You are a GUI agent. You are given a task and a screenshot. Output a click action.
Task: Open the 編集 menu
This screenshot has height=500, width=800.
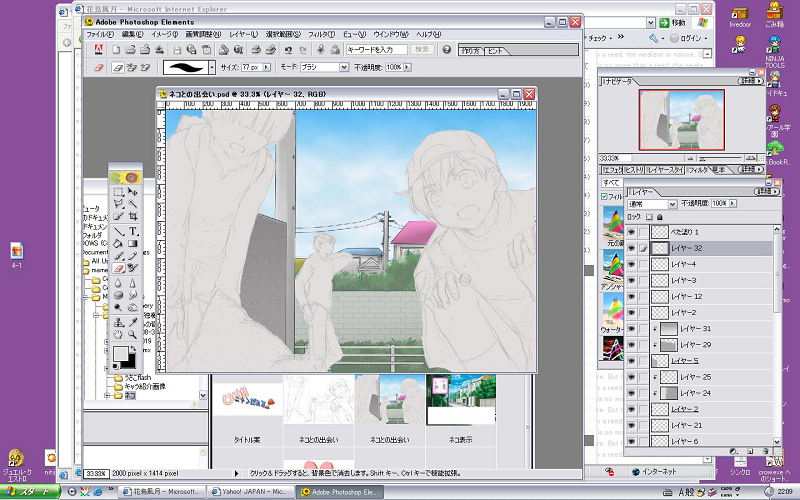coord(133,34)
